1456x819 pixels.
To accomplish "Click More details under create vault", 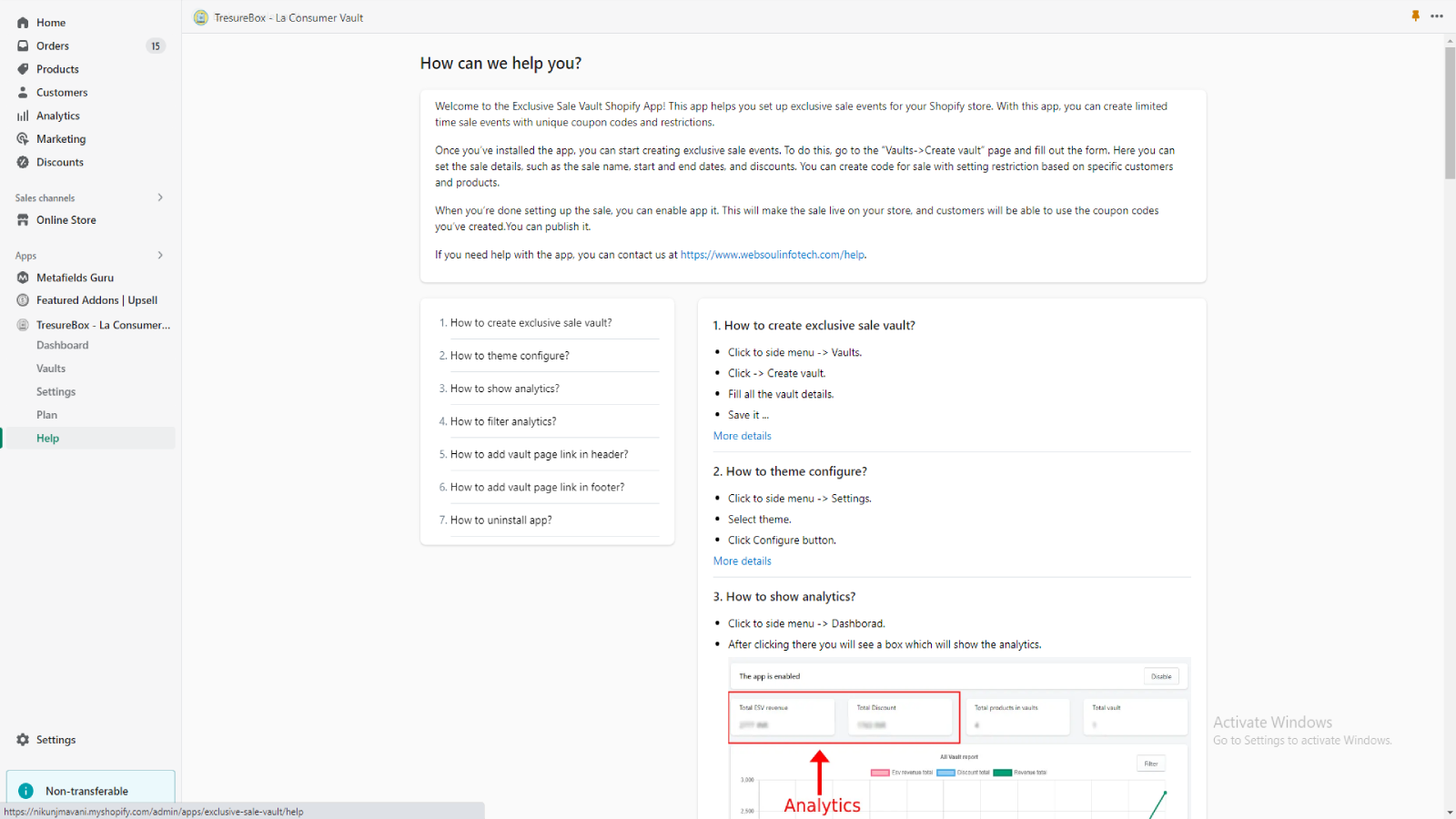I will click(742, 436).
